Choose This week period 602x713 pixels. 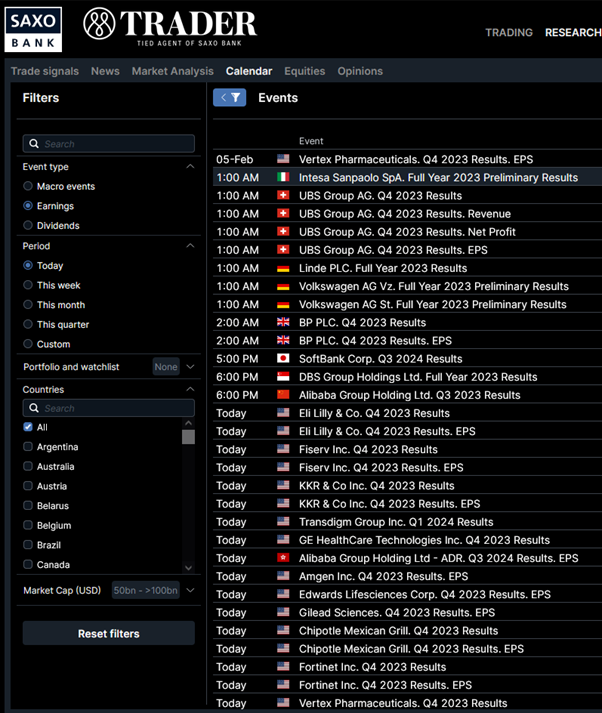coord(28,285)
